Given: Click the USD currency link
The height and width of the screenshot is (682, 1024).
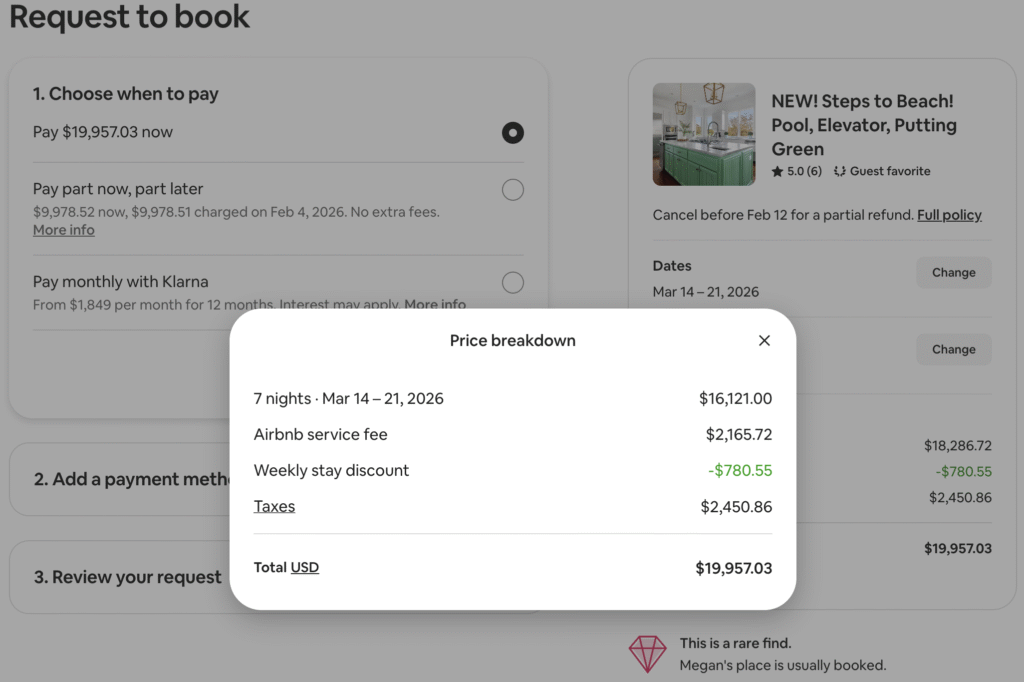Looking at the screenshot, I should coord(304,567).
